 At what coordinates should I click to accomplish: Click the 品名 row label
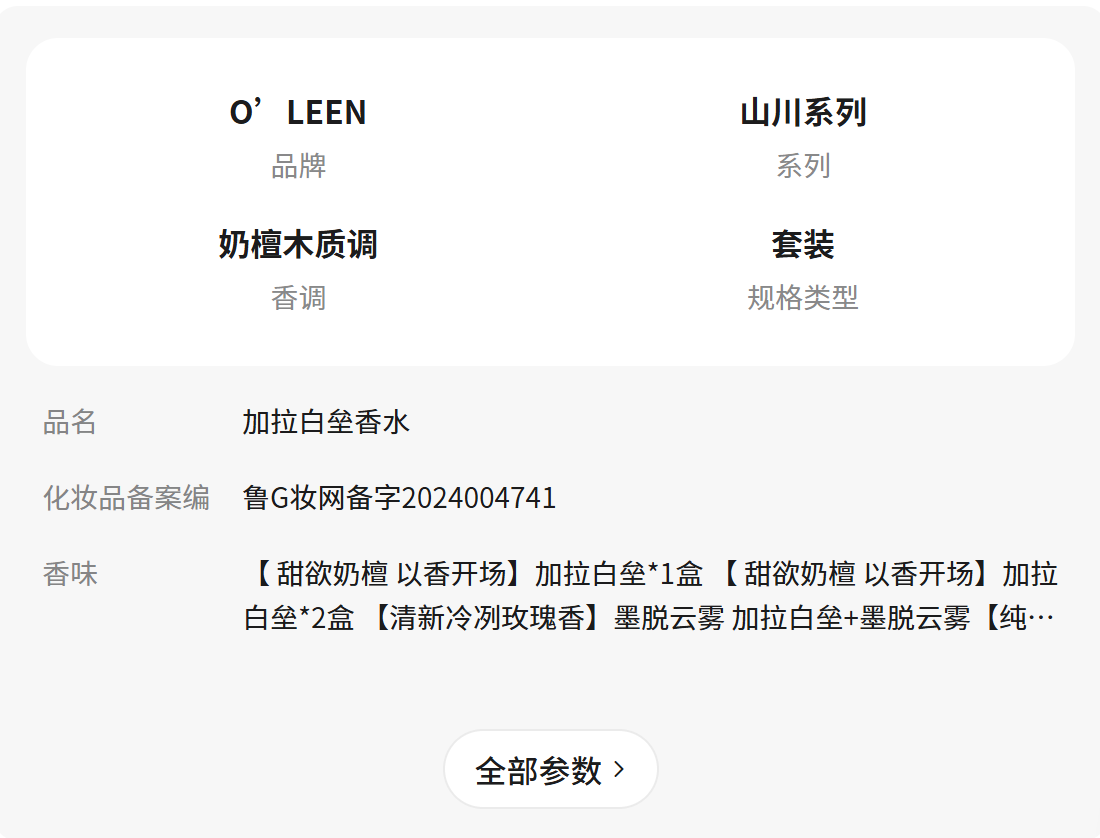point(70,422)
